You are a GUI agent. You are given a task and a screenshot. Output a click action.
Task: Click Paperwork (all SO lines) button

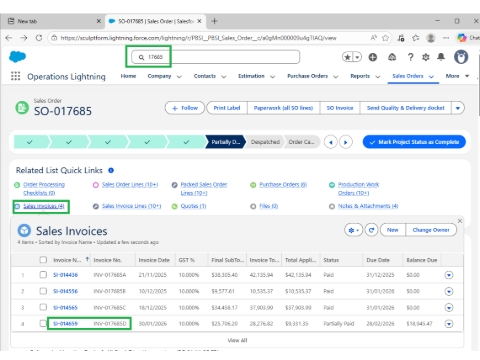coord(283,108)
